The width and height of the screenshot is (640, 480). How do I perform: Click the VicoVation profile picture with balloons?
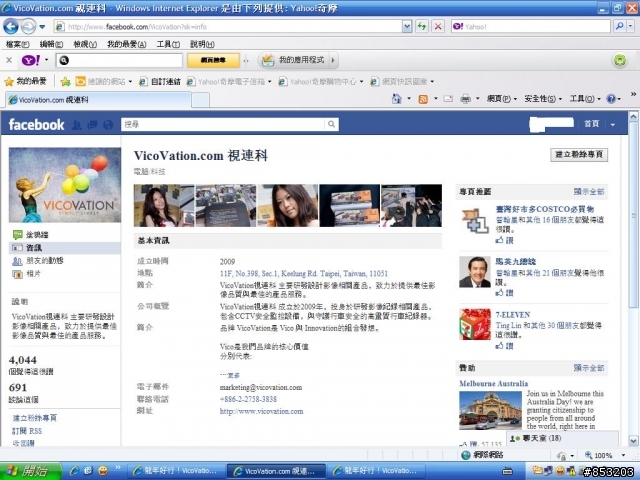(65, 185)
